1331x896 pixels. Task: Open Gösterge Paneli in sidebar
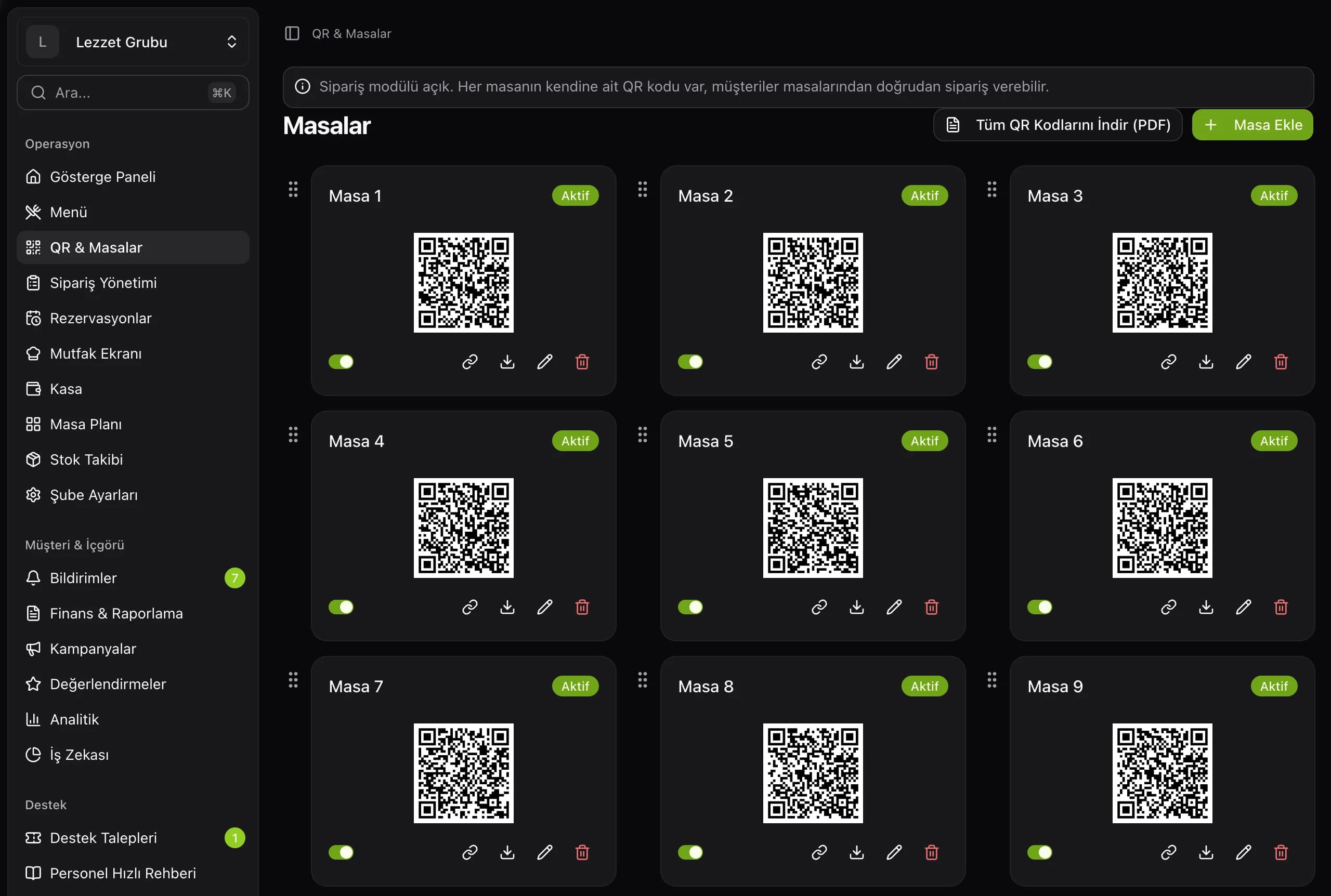pyautogui.click(x=133, y=177)
